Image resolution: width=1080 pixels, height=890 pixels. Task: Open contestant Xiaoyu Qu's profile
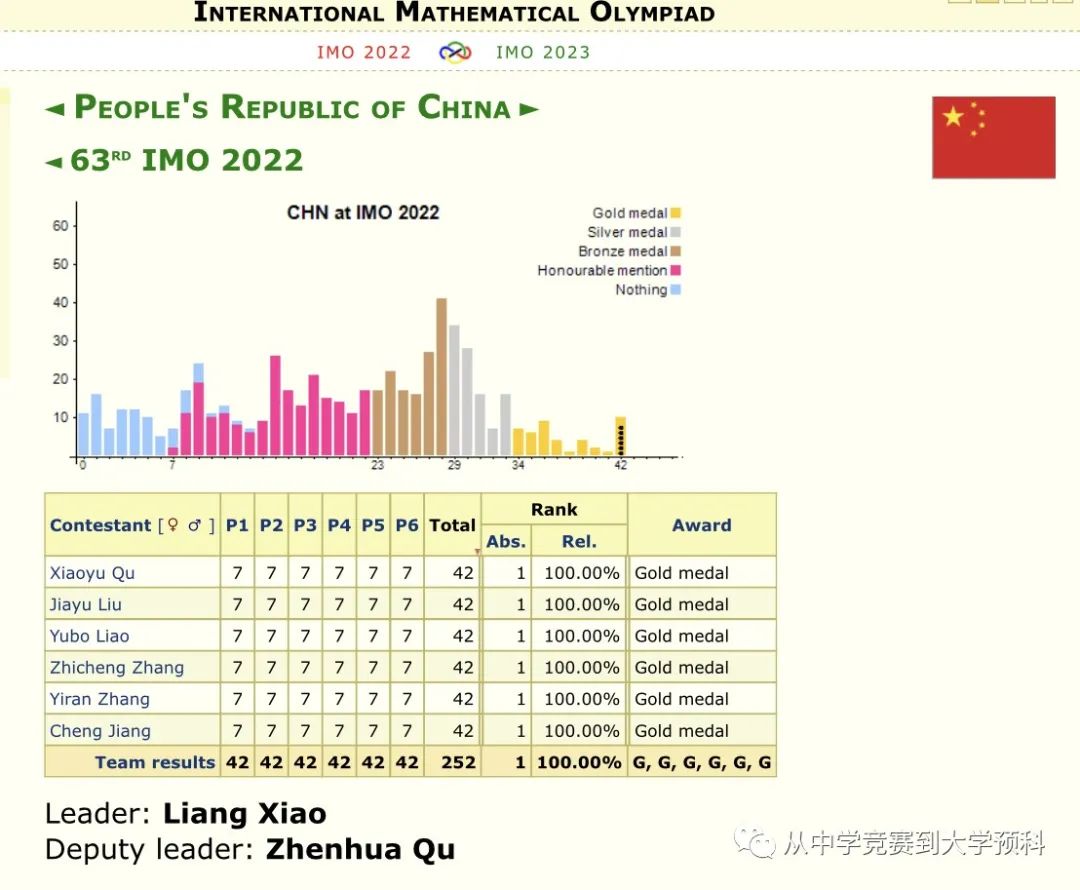point(92,573)
